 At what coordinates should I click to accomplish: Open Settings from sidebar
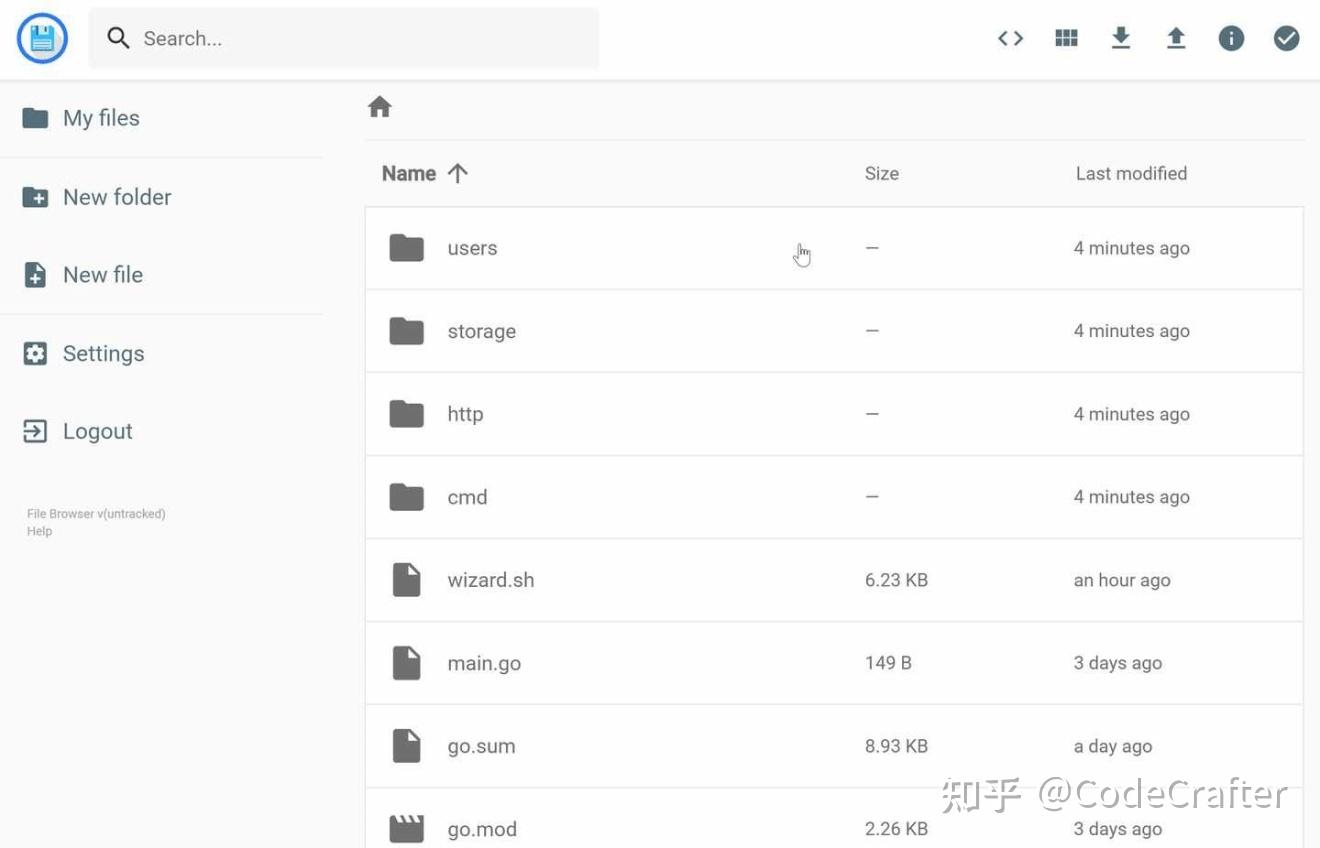103,353
